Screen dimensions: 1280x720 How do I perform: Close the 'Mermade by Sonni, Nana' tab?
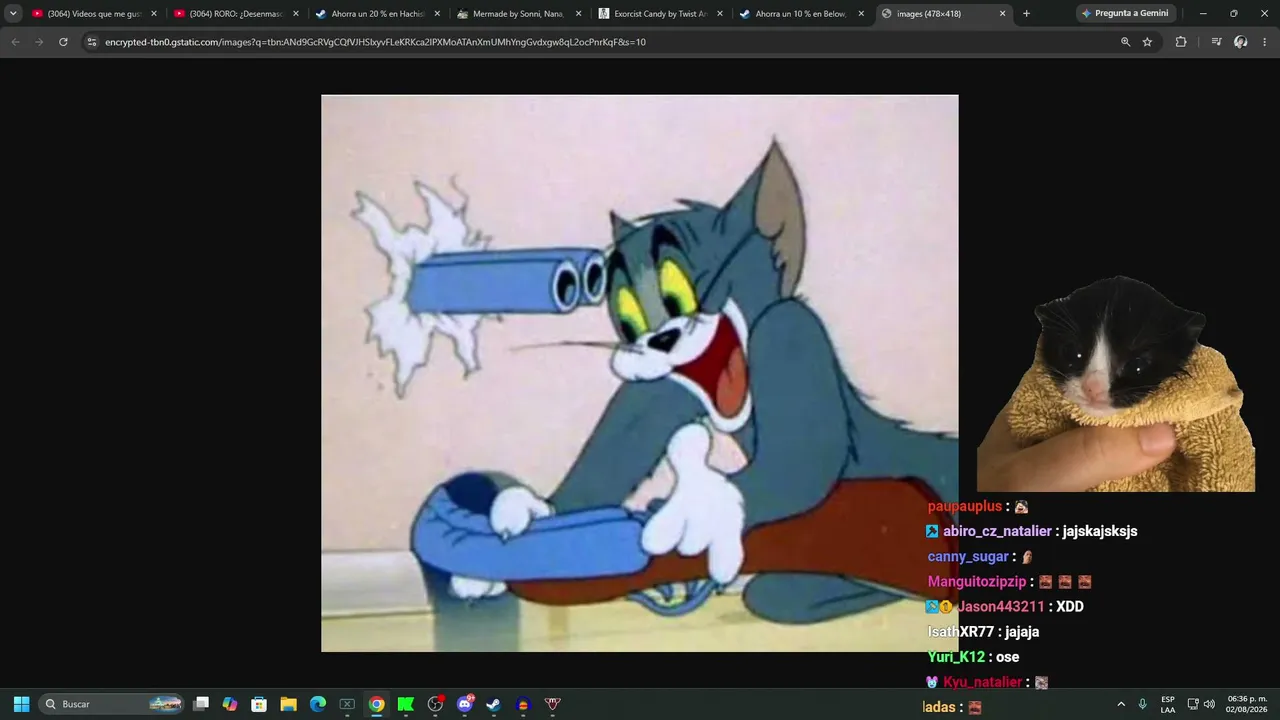pos(578,14)
